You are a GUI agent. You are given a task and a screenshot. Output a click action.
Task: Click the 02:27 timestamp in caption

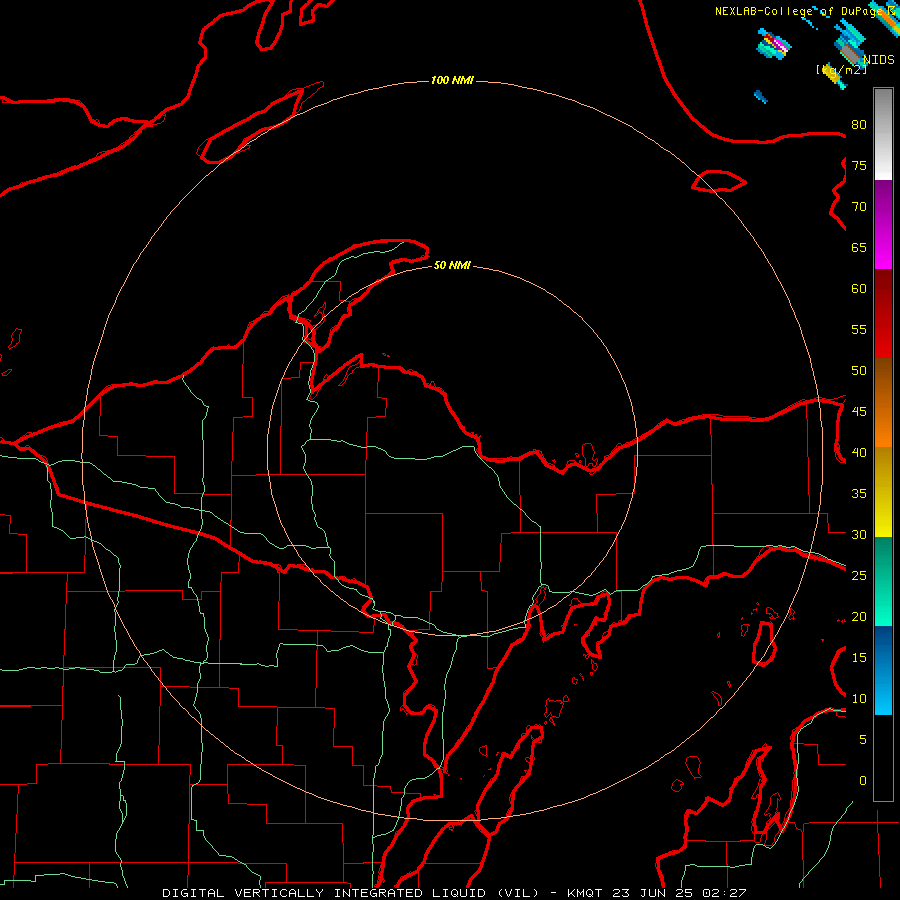click(x=723, y=893)
